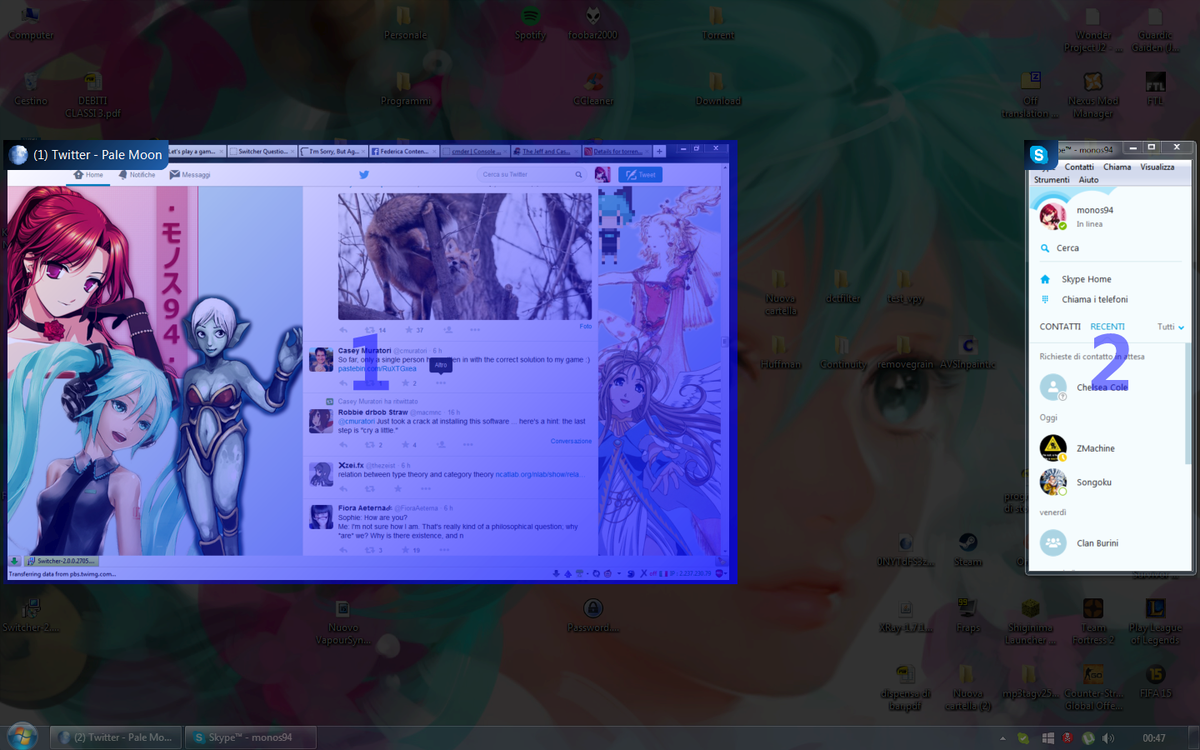Open Aiuto menu in Skype
The image size is (1200, 750).
point(1089,180)
